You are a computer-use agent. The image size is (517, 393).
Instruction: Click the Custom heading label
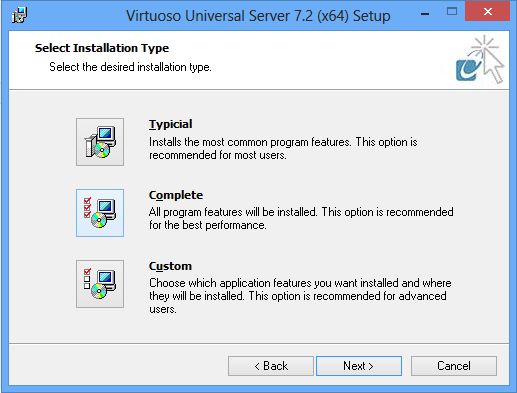pos(170,266)
